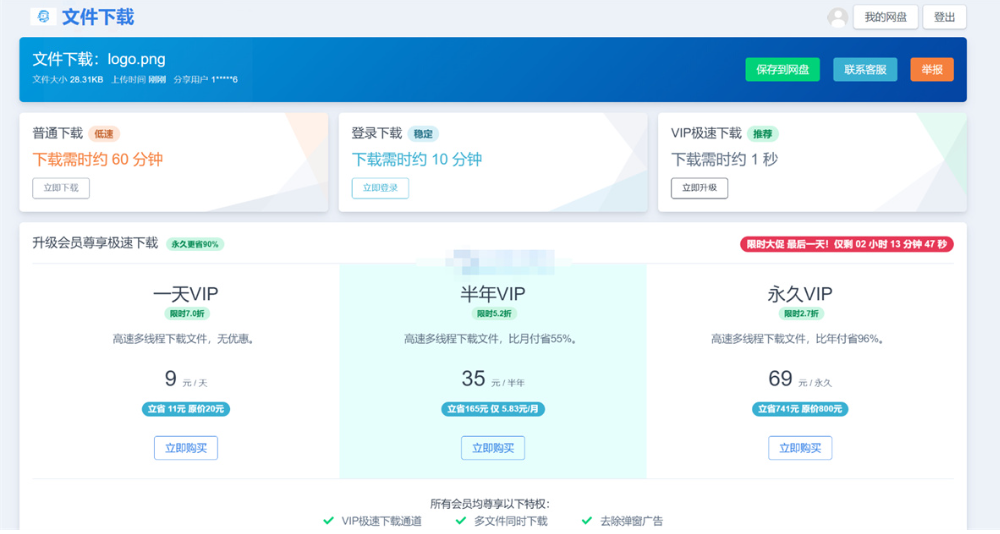Click the 所有会员均尊享以下特权 text
1000x534 pixels.
point(490,504)
